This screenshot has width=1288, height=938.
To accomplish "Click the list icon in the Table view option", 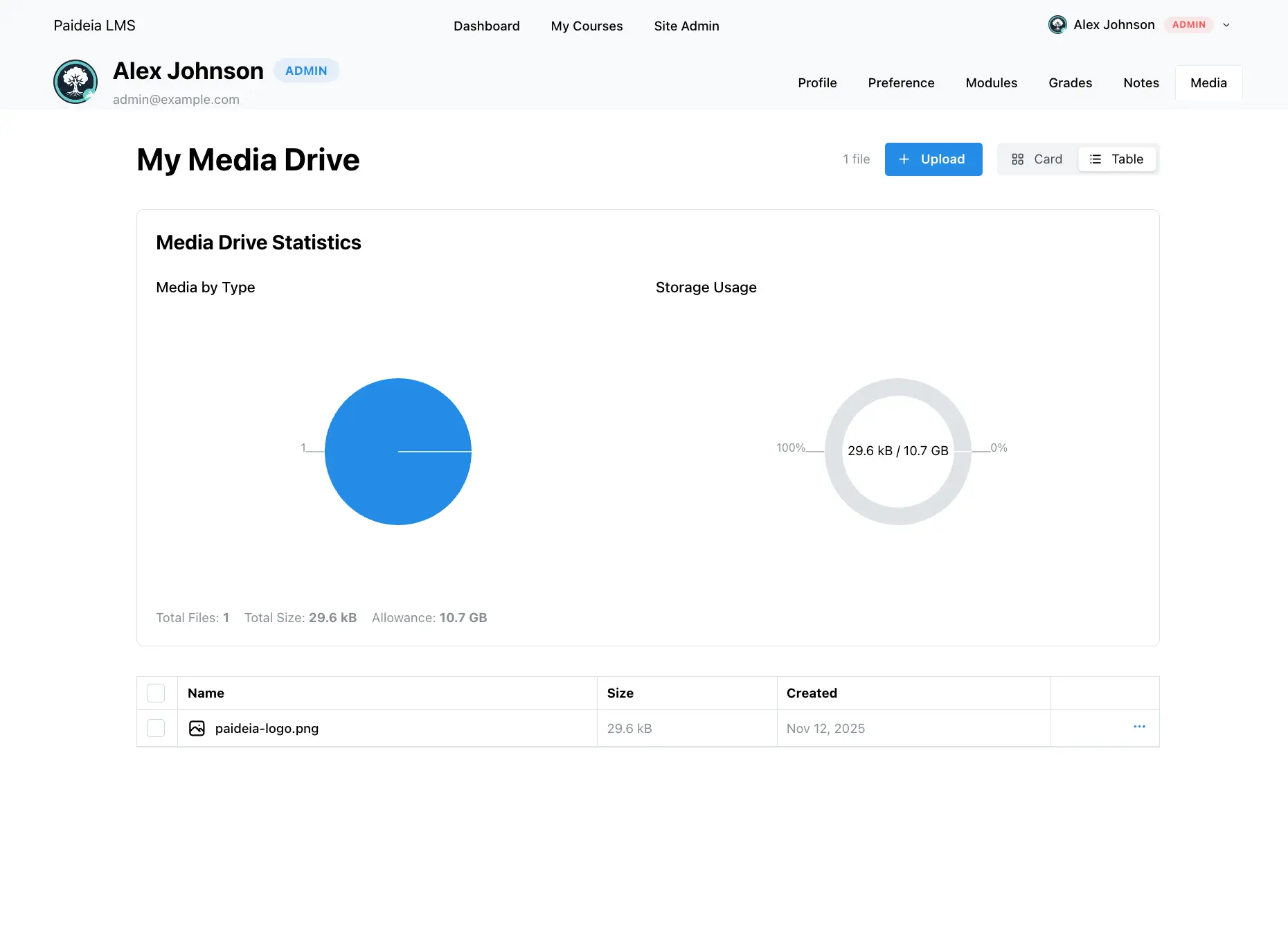I will [x=1095, y=159].
